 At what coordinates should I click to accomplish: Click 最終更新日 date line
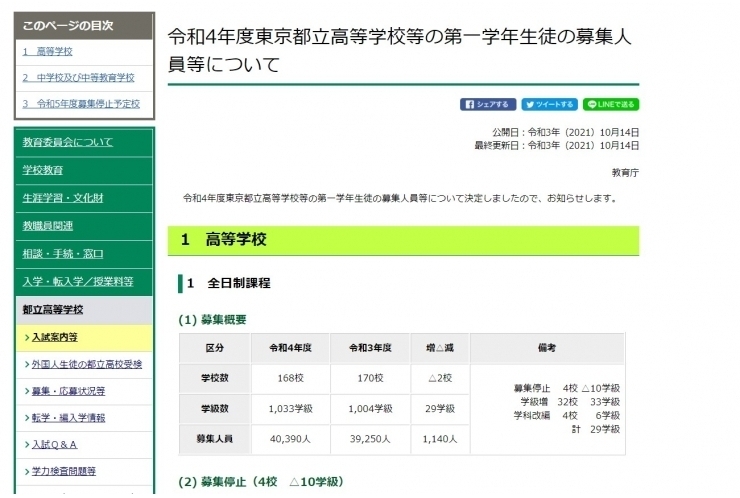click(x=557, y=145)
